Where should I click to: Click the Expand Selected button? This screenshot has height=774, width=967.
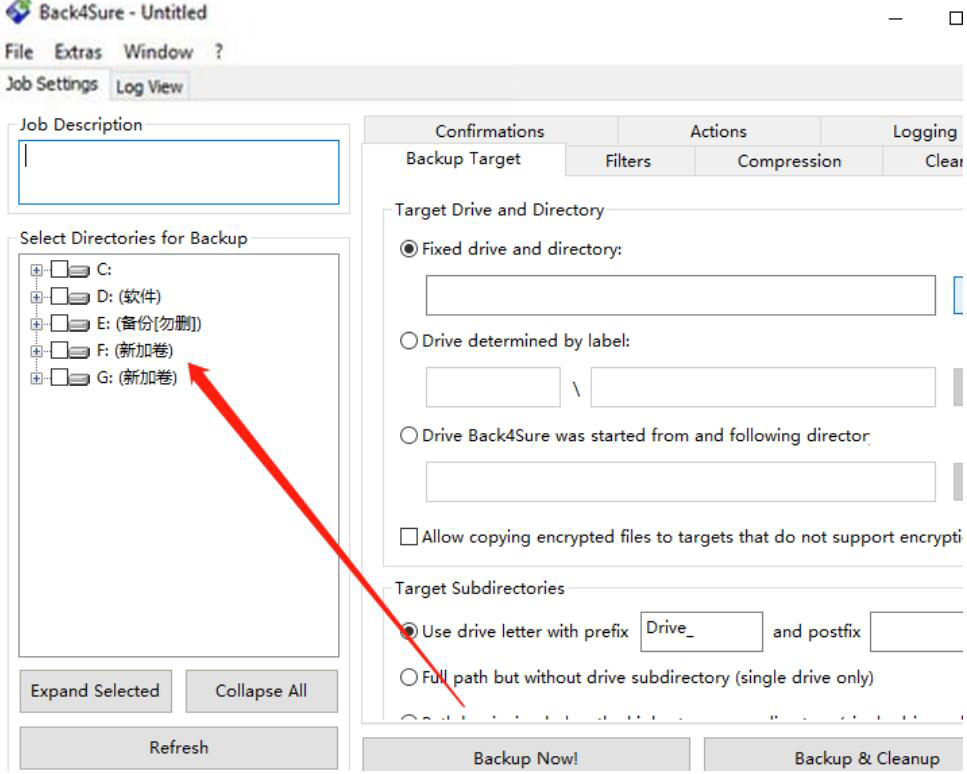click(96, 691)
